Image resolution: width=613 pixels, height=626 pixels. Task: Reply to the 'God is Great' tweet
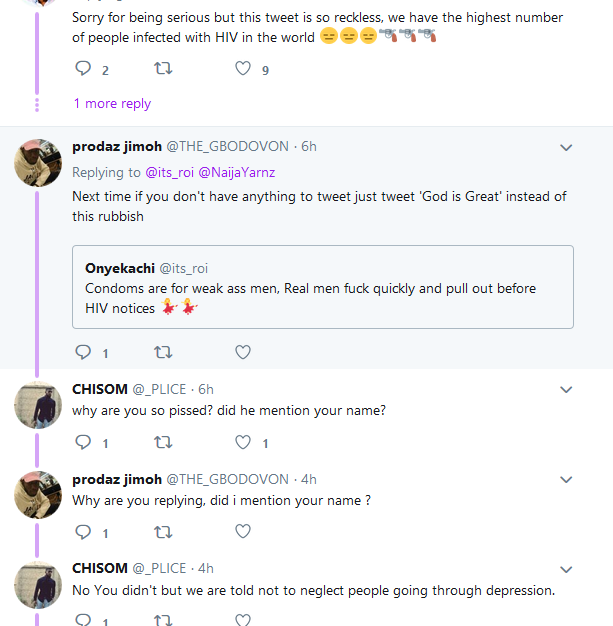(84, 352)
